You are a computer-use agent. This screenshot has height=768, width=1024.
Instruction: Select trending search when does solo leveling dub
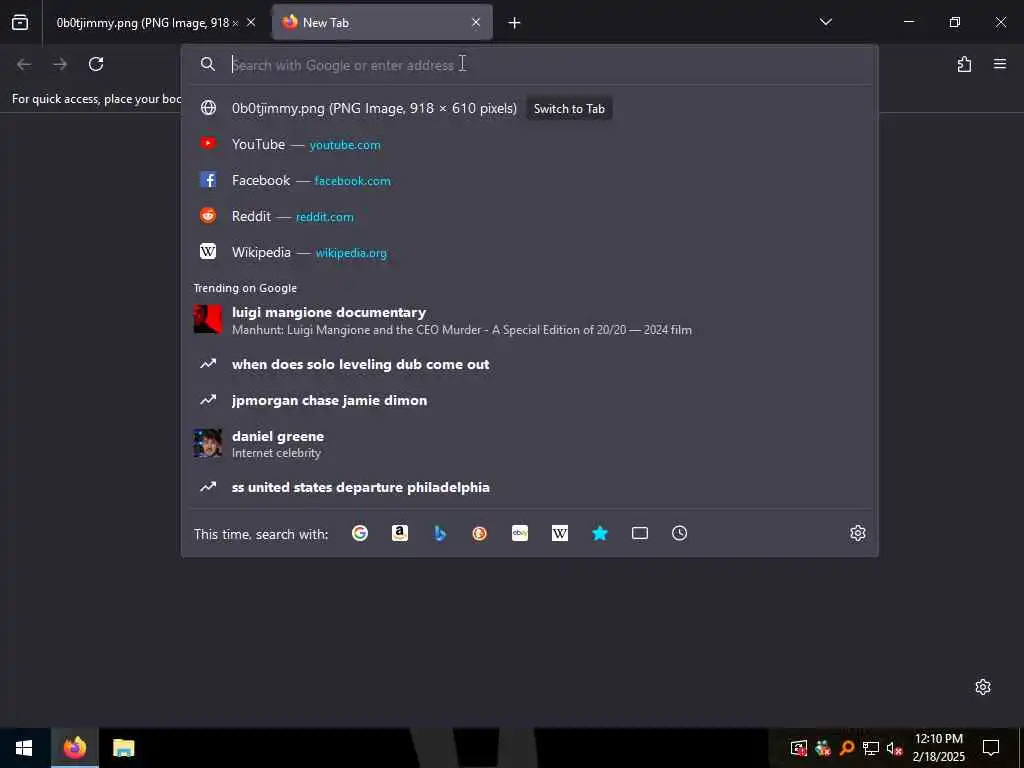tap(530, 364)
